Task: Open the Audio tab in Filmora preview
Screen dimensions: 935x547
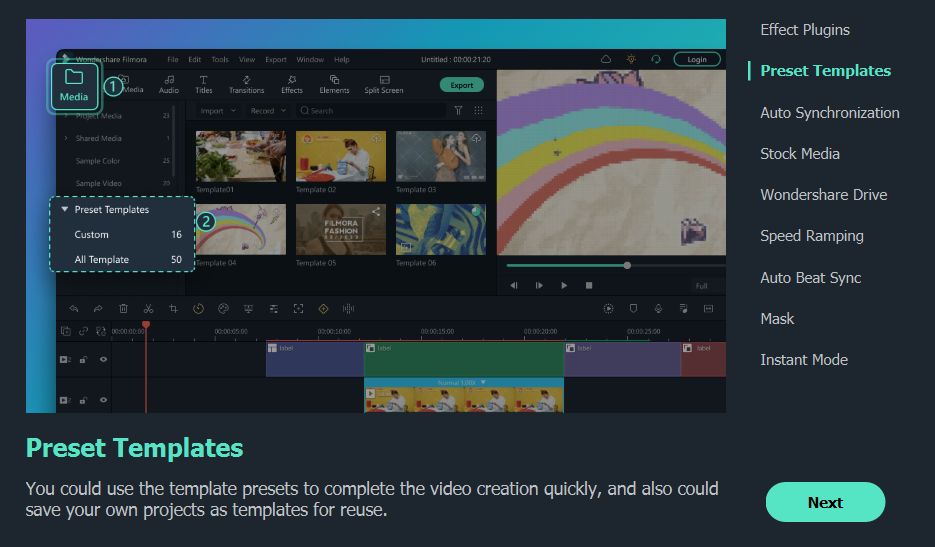Action: point(169,85)
